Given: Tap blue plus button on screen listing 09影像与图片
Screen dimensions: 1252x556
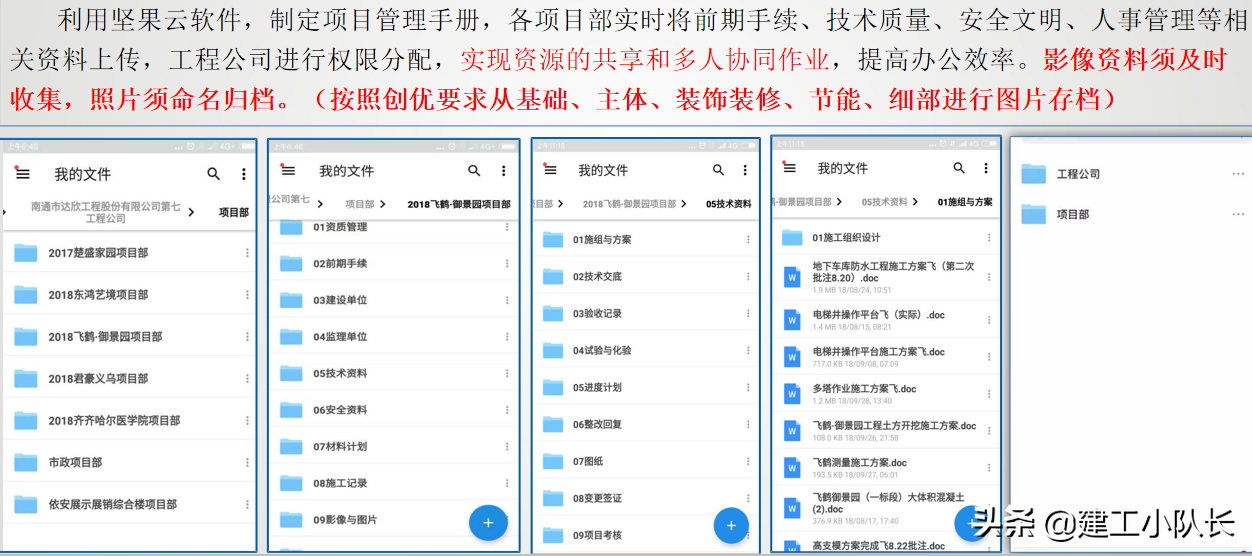Looking at the screenshot, I should pos(488,522).
